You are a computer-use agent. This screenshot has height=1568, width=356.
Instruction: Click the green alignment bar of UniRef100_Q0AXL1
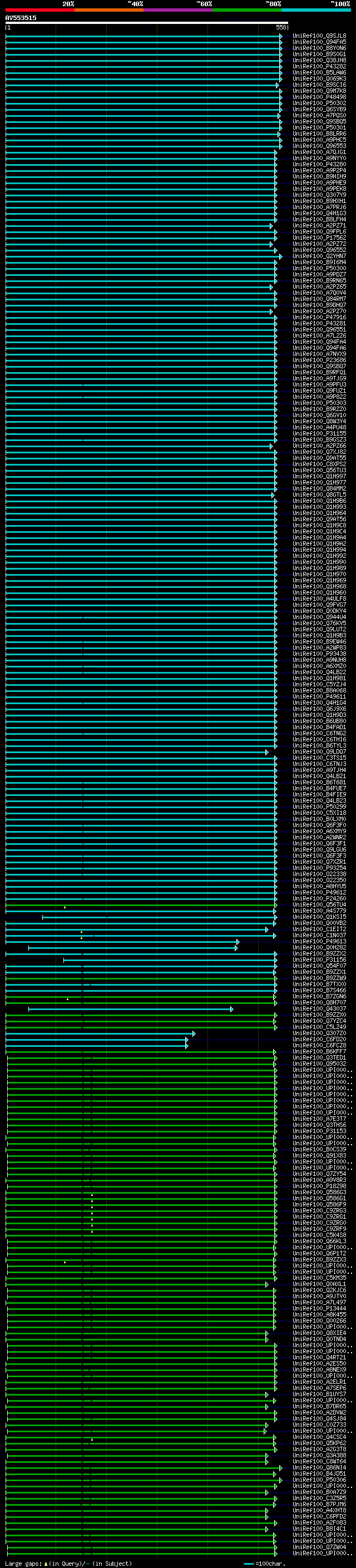(x=137, y=1284)
